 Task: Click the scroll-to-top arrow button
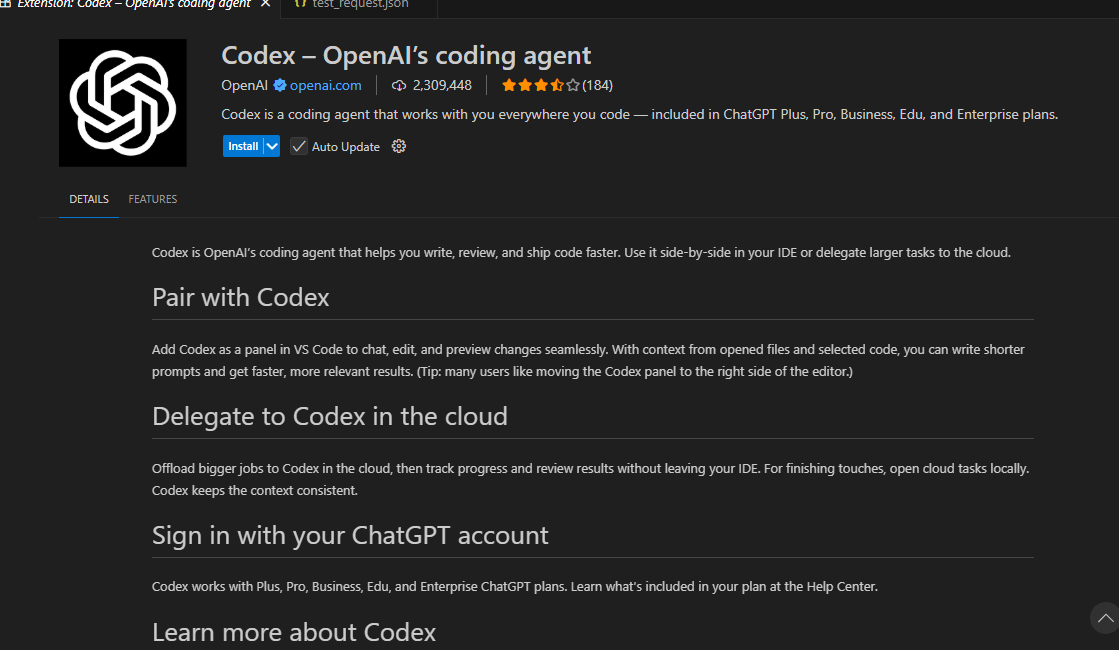(1105, 618)
